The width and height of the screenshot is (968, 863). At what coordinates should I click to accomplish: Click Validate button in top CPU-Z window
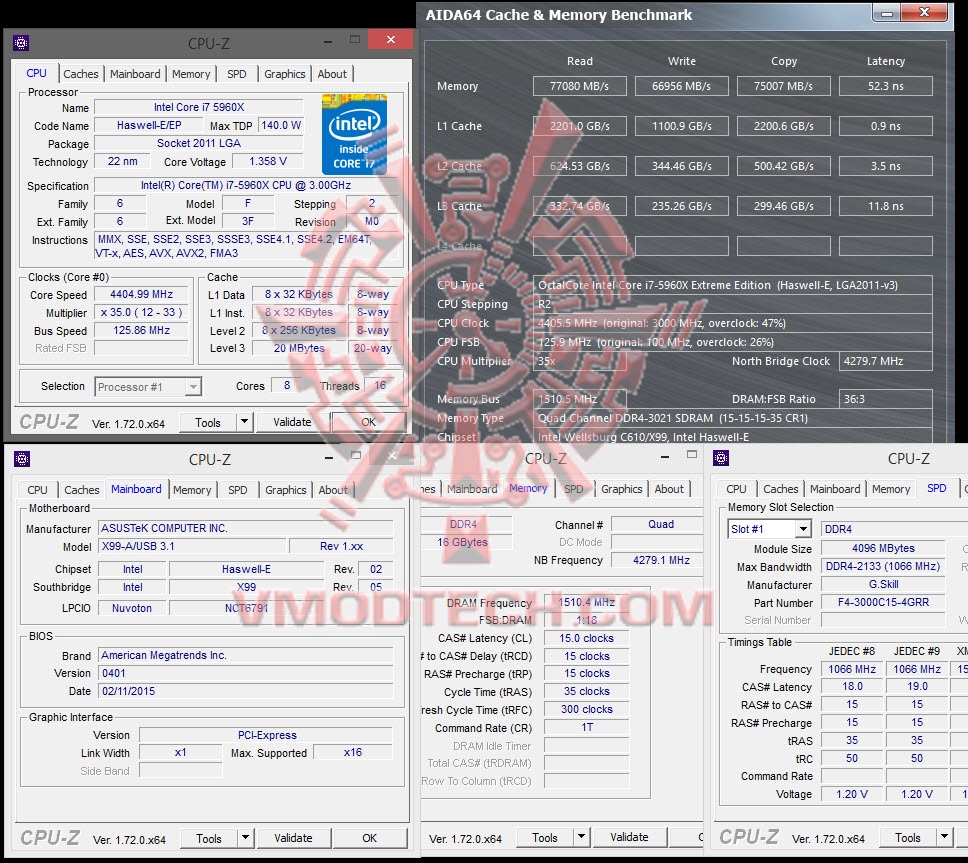(x=292, y=422)
